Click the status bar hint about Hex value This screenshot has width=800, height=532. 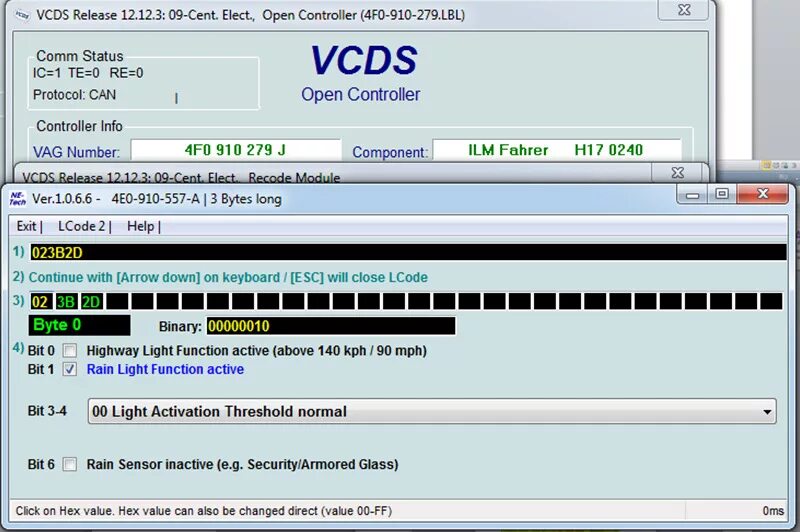click(x=204, y=511)
